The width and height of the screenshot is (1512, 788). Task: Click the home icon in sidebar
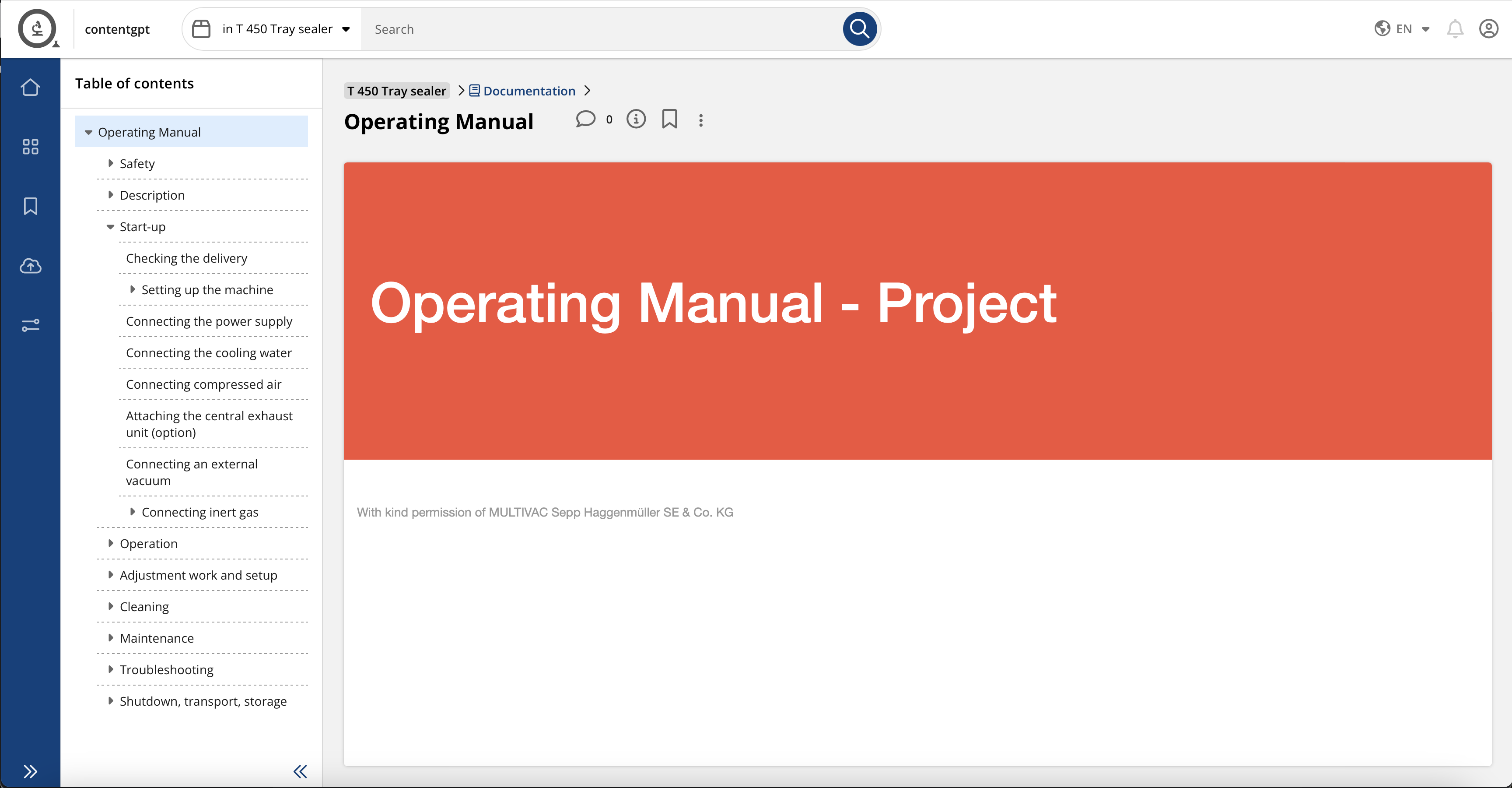(x=30, y=87)
